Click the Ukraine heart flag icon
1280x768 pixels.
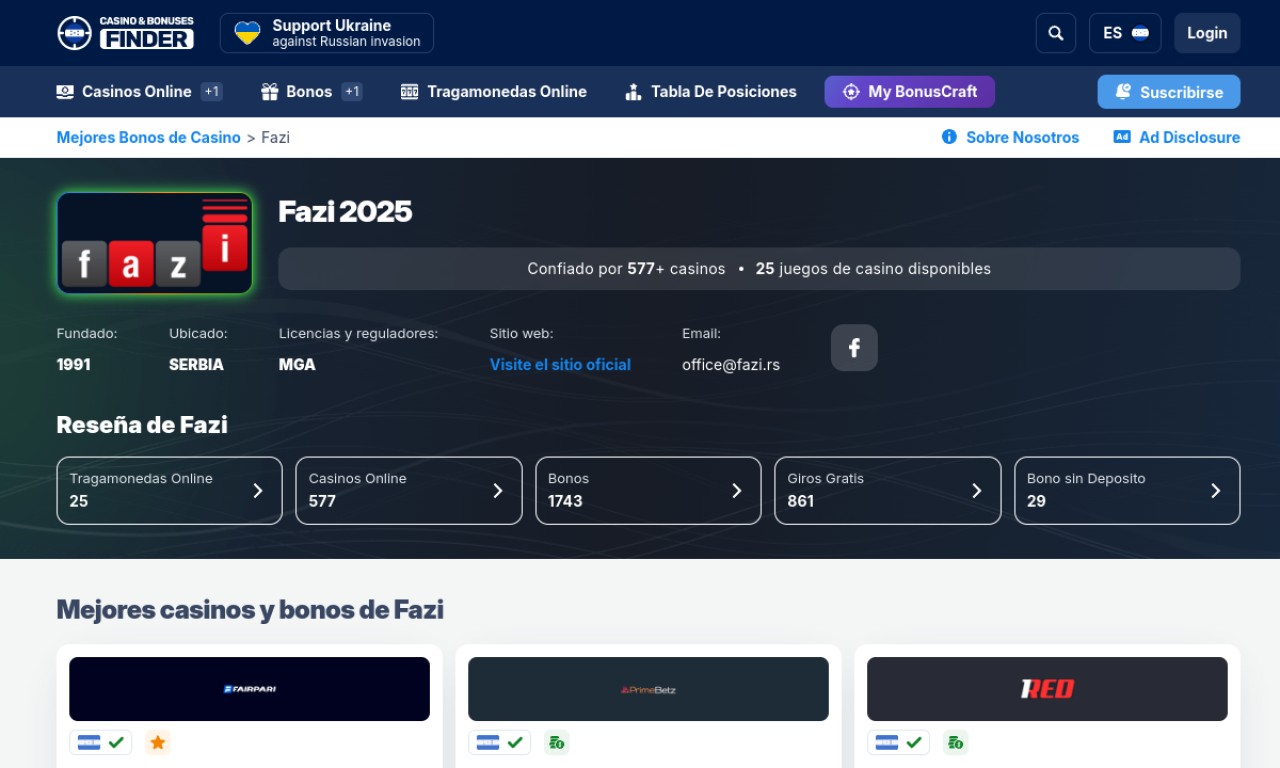click(x=247, y=33)
